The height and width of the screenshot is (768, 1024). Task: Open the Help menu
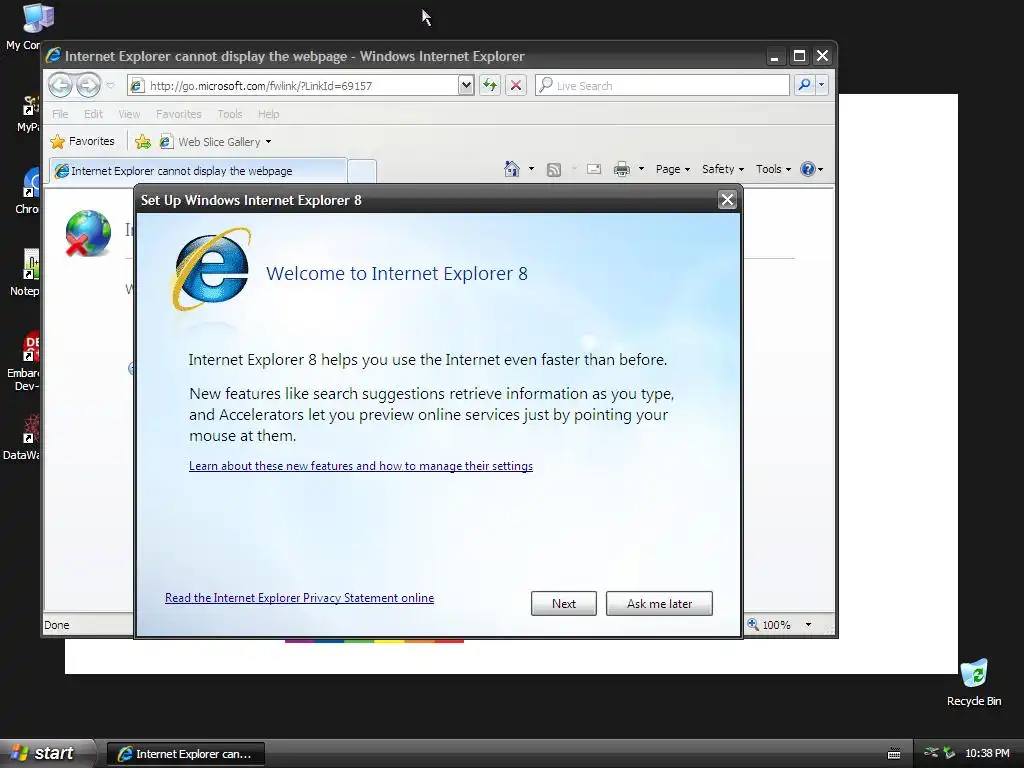268,114
